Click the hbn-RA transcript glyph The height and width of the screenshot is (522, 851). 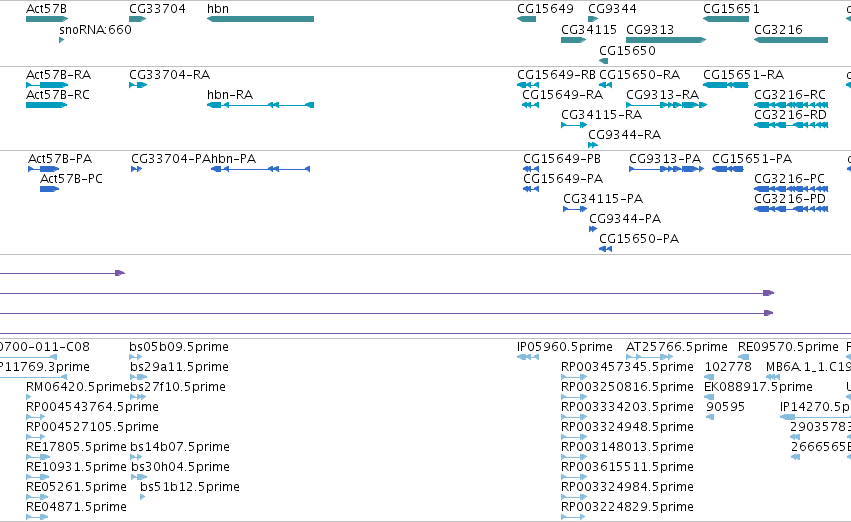tap(261, 105)
